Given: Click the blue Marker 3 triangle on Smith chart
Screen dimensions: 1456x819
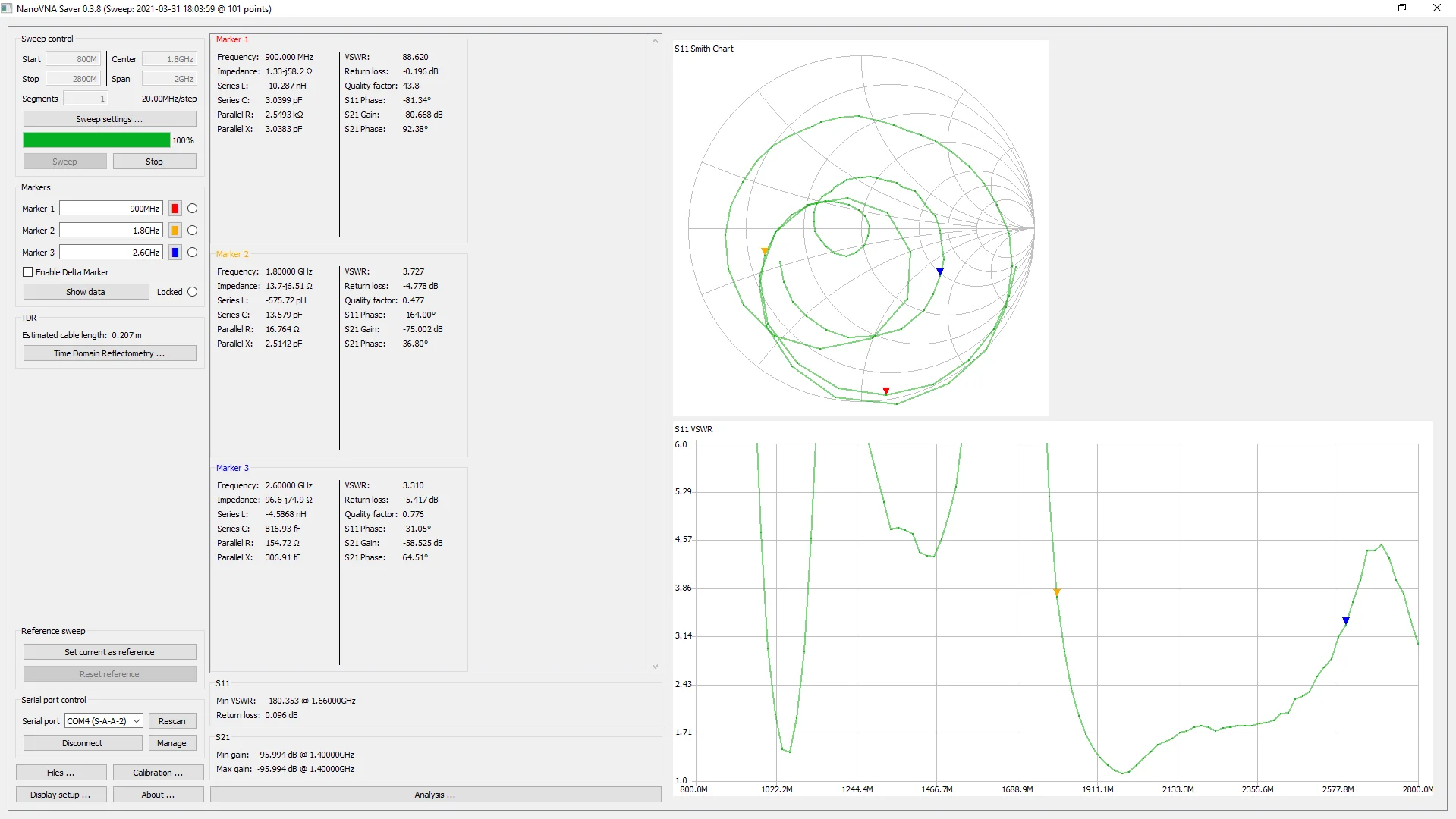Looking at the screenshot, I should [x=939, y=271].
